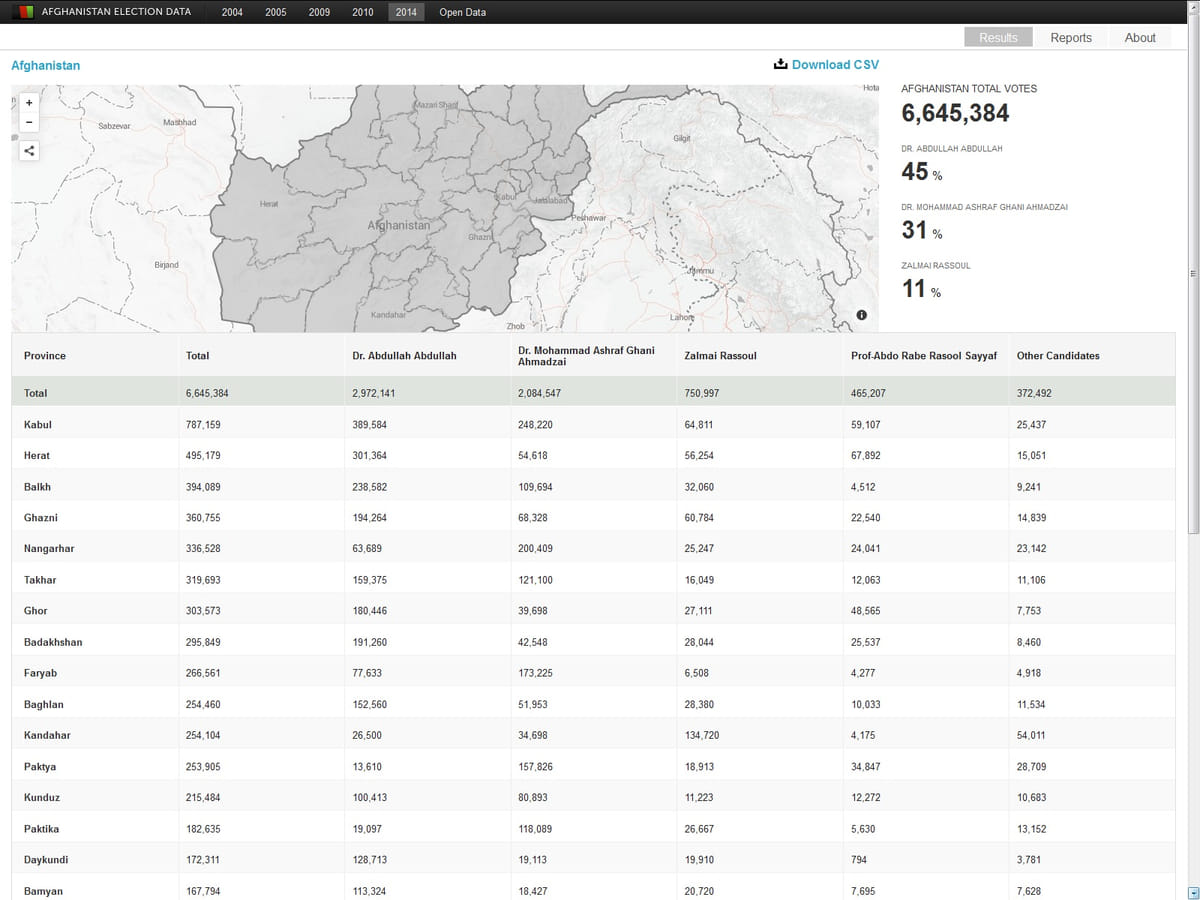Click Kandahar province in the table
This screenshot has height=900, width=1200.
(x=47, y=735)
